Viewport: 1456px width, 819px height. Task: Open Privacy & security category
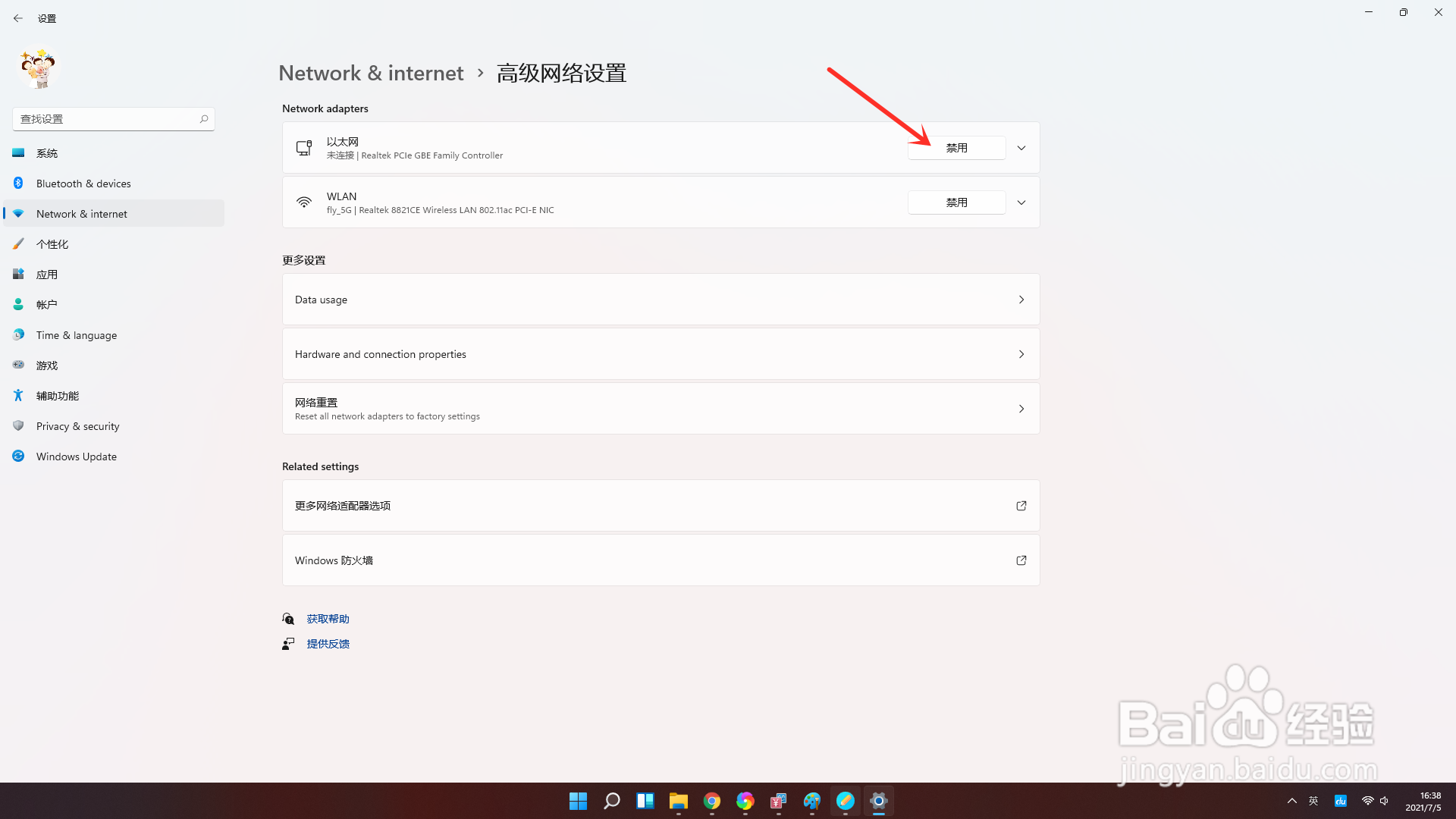pos(114,426)
